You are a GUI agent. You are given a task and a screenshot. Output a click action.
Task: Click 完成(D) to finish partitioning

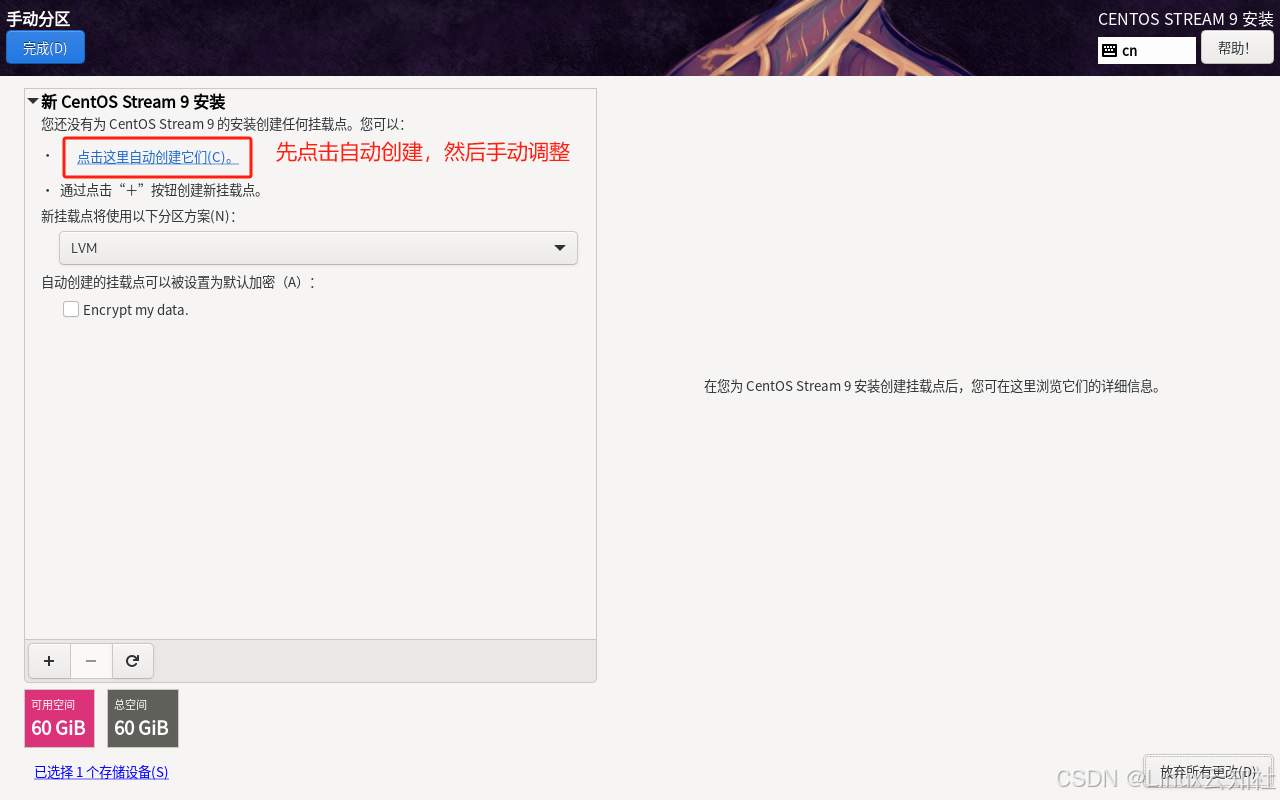[x=44, y=46]
